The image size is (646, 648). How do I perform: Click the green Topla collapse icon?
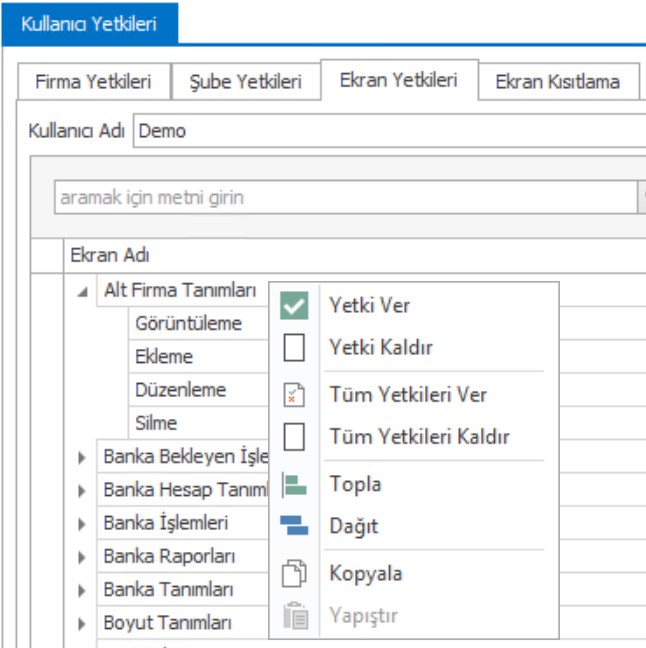294,485
